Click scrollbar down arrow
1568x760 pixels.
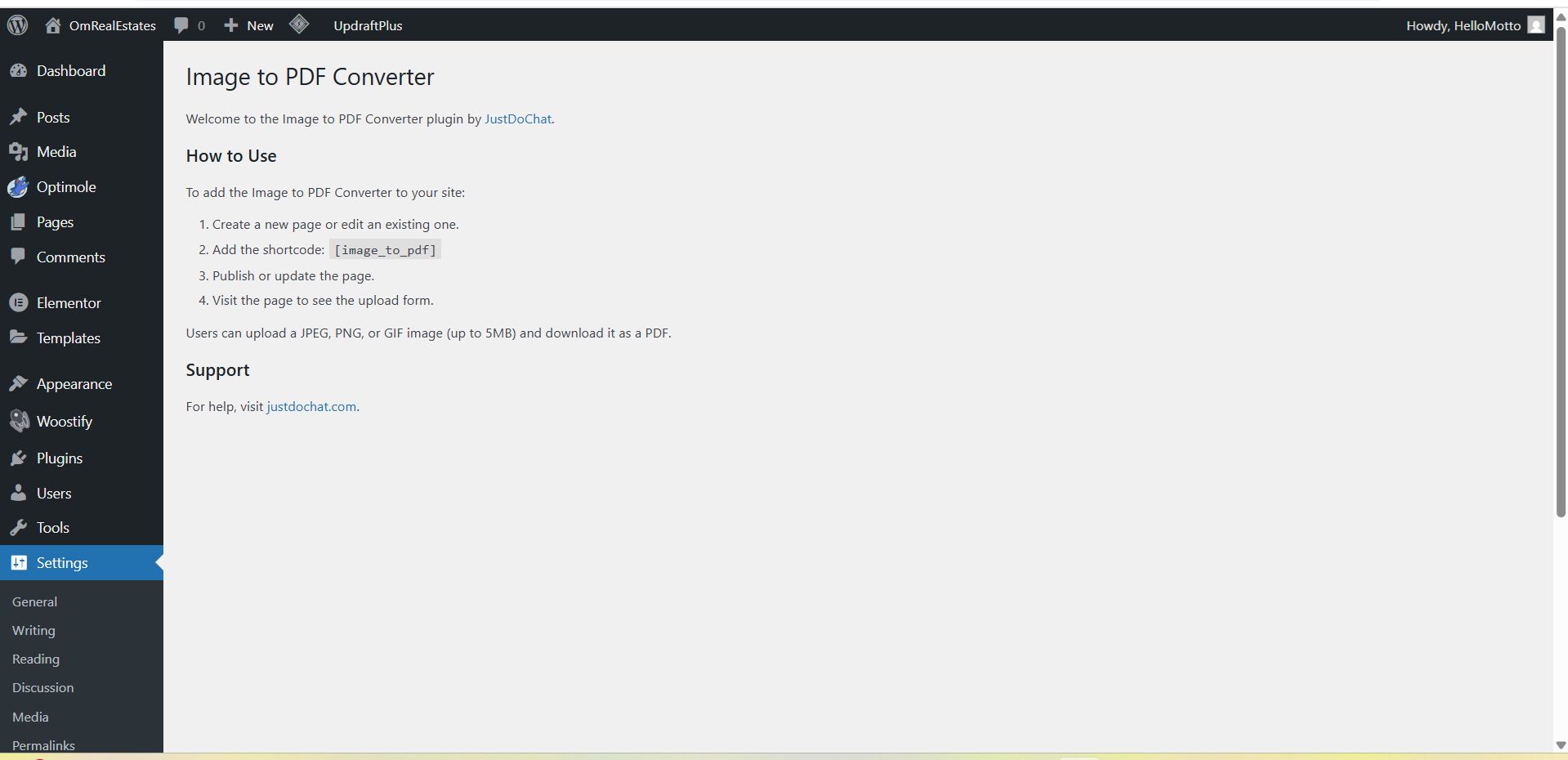coord(1561,744)
